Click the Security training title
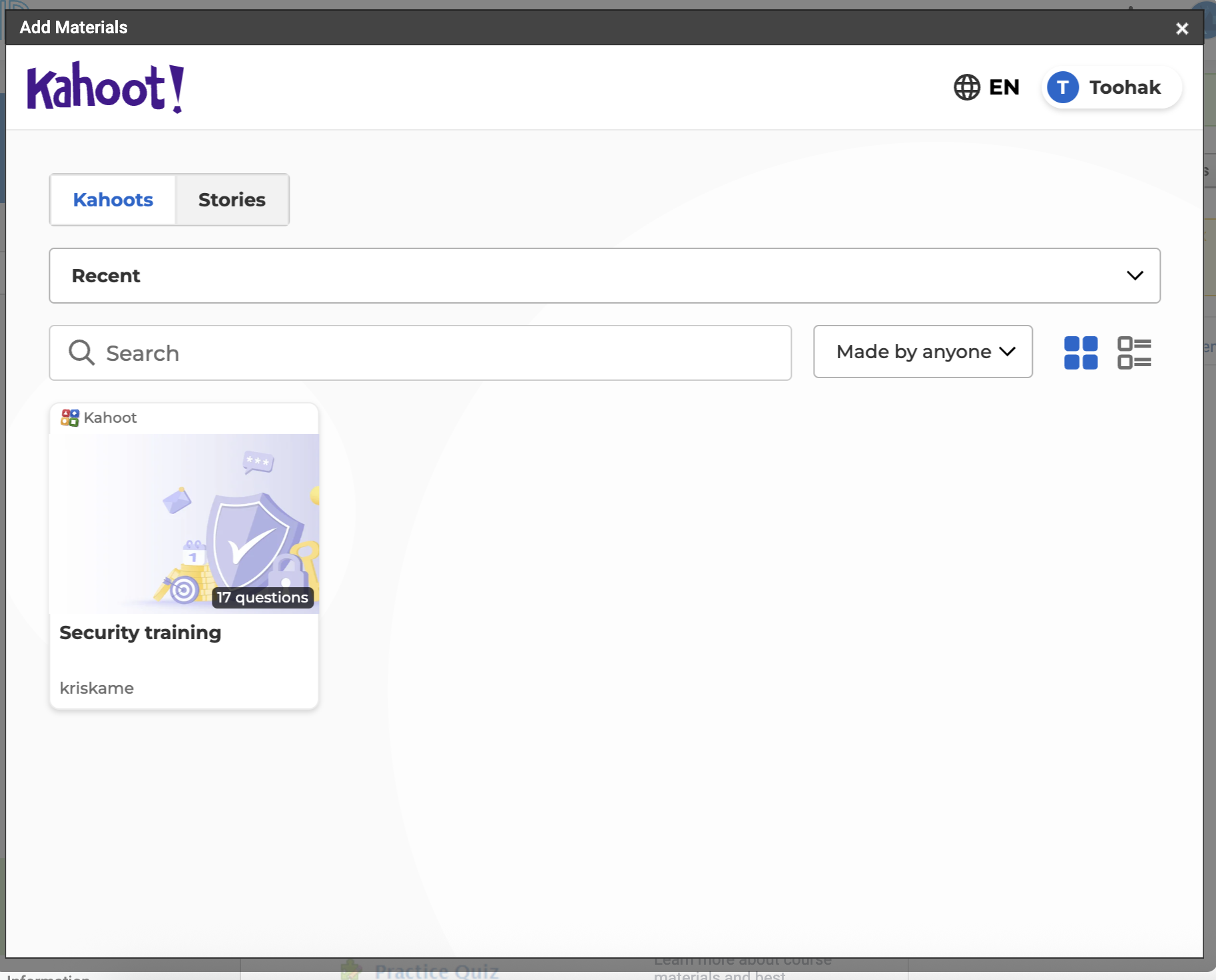The image size is (1216, 980). (141, 632)
